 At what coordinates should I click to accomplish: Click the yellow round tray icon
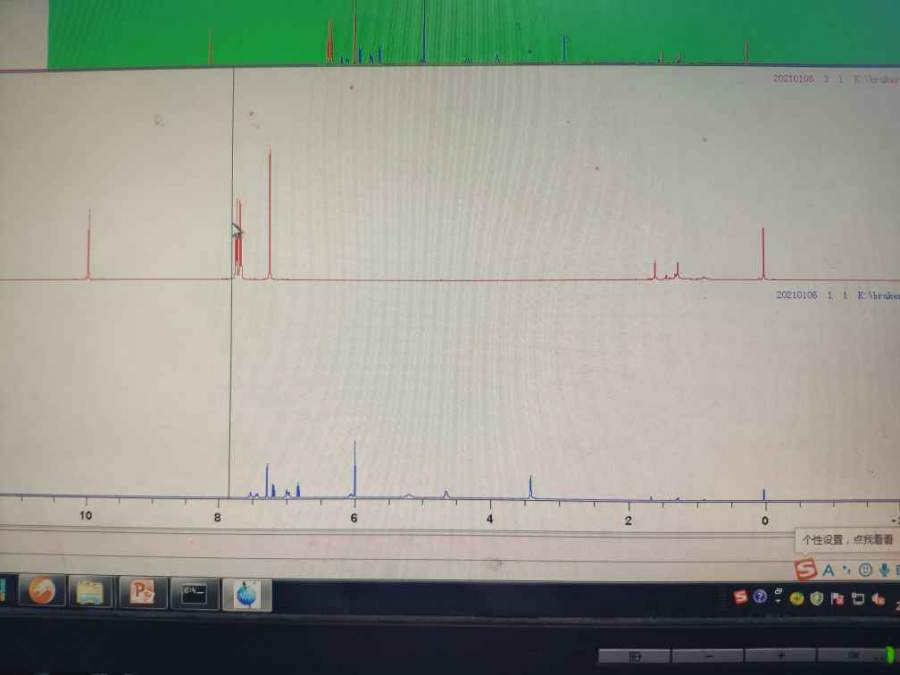coord(797,599)
